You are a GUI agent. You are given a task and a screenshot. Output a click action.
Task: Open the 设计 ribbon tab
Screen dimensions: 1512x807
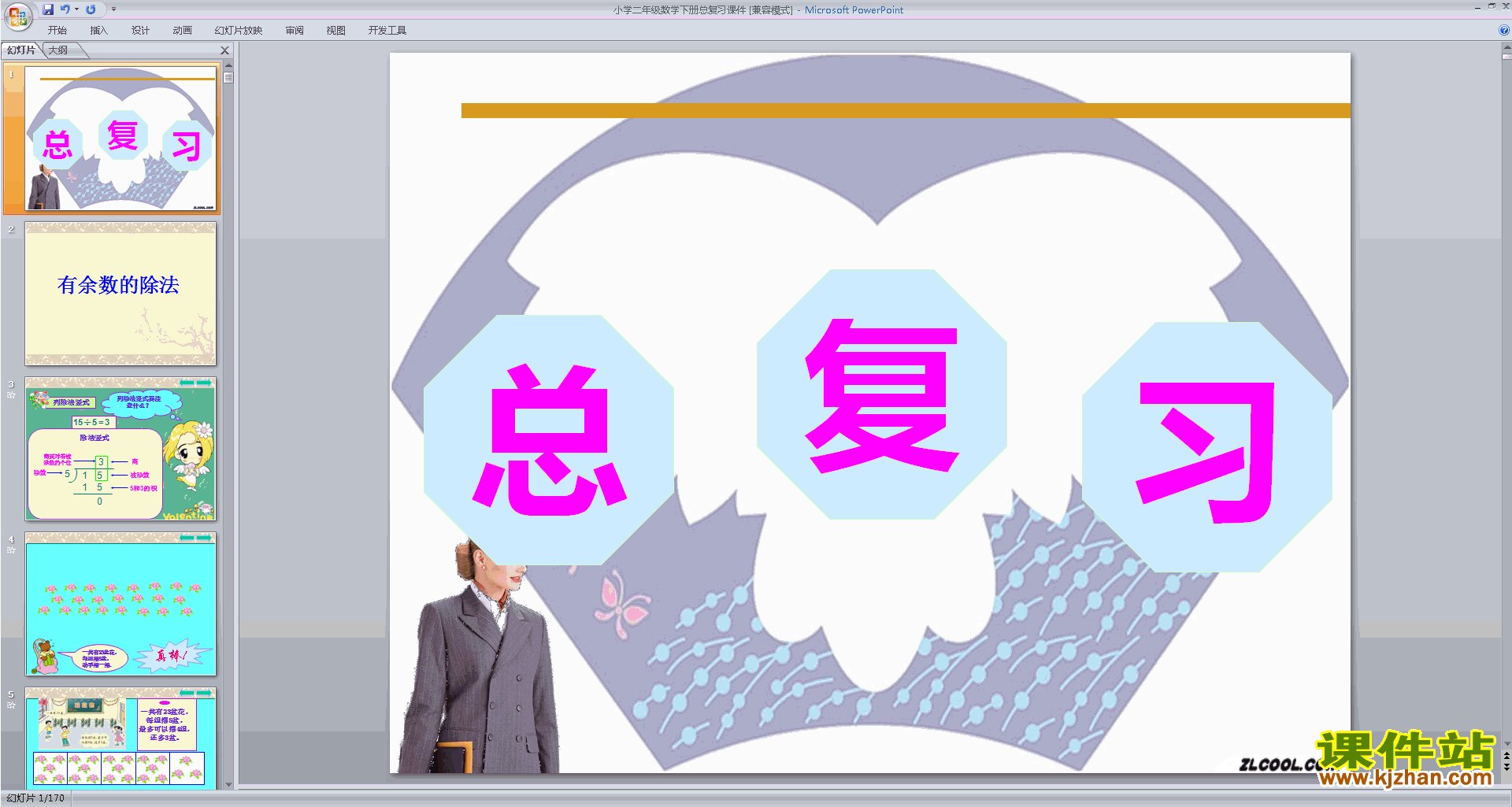click(140, 31)
